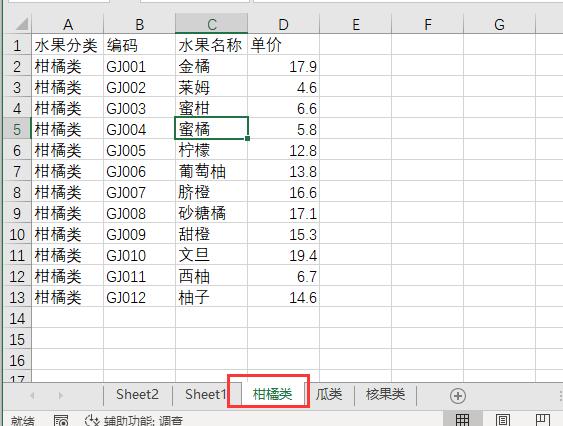
Task: Select cell containing GJ003
Action: [139, 108]
